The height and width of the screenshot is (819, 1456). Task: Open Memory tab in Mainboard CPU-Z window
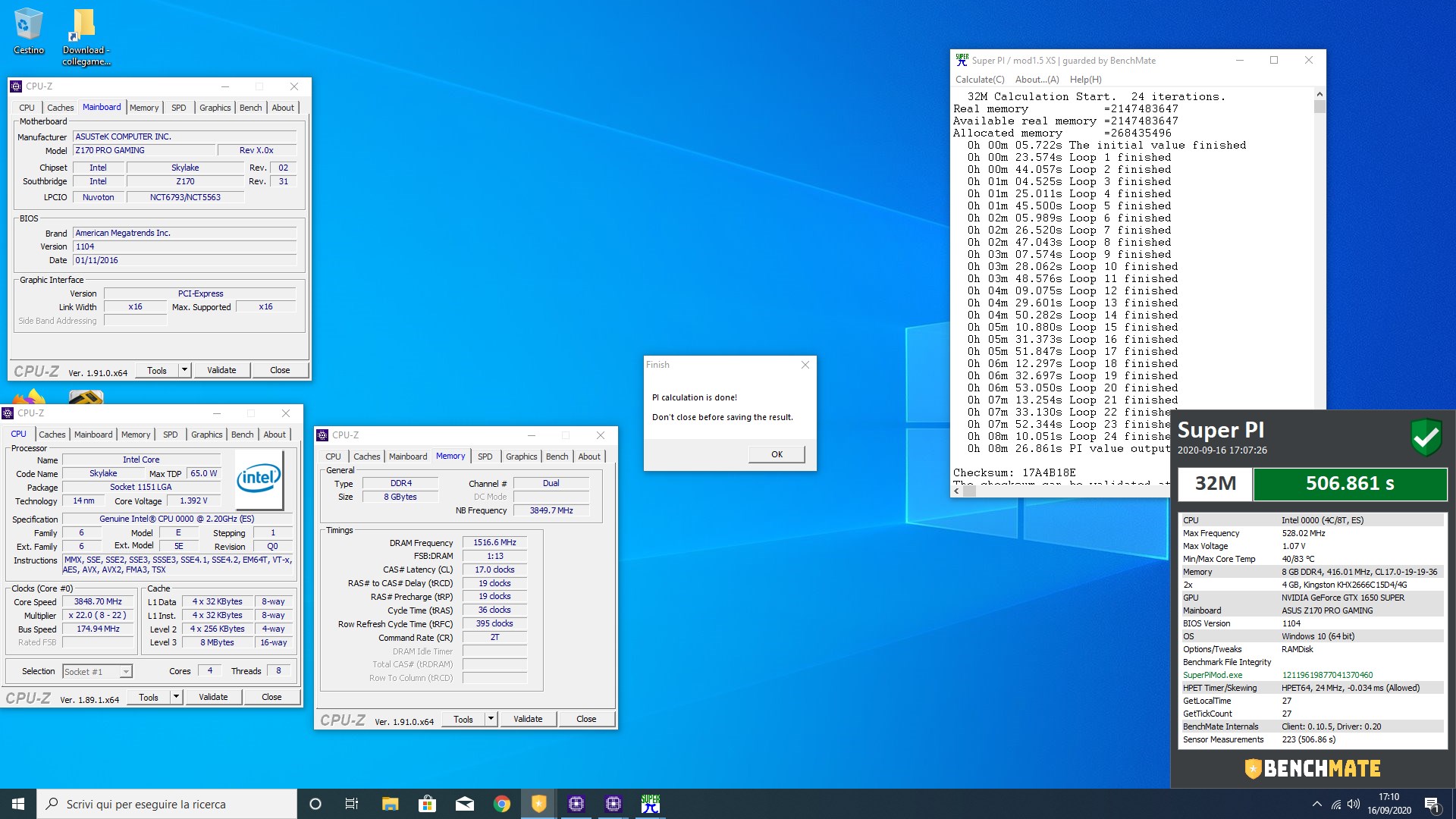144,108
